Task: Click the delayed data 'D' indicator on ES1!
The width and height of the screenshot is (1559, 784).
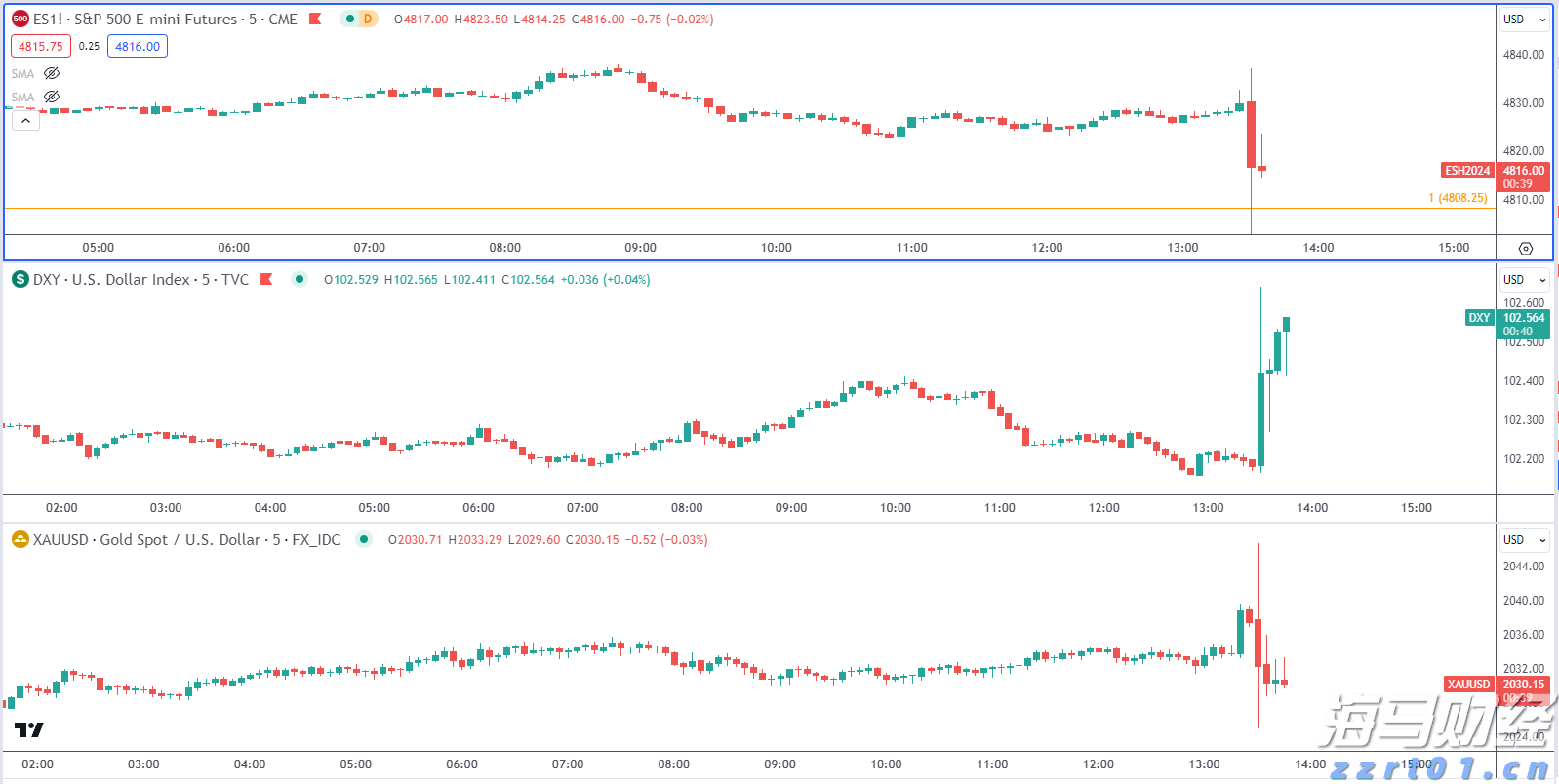Action: [367, 19]
